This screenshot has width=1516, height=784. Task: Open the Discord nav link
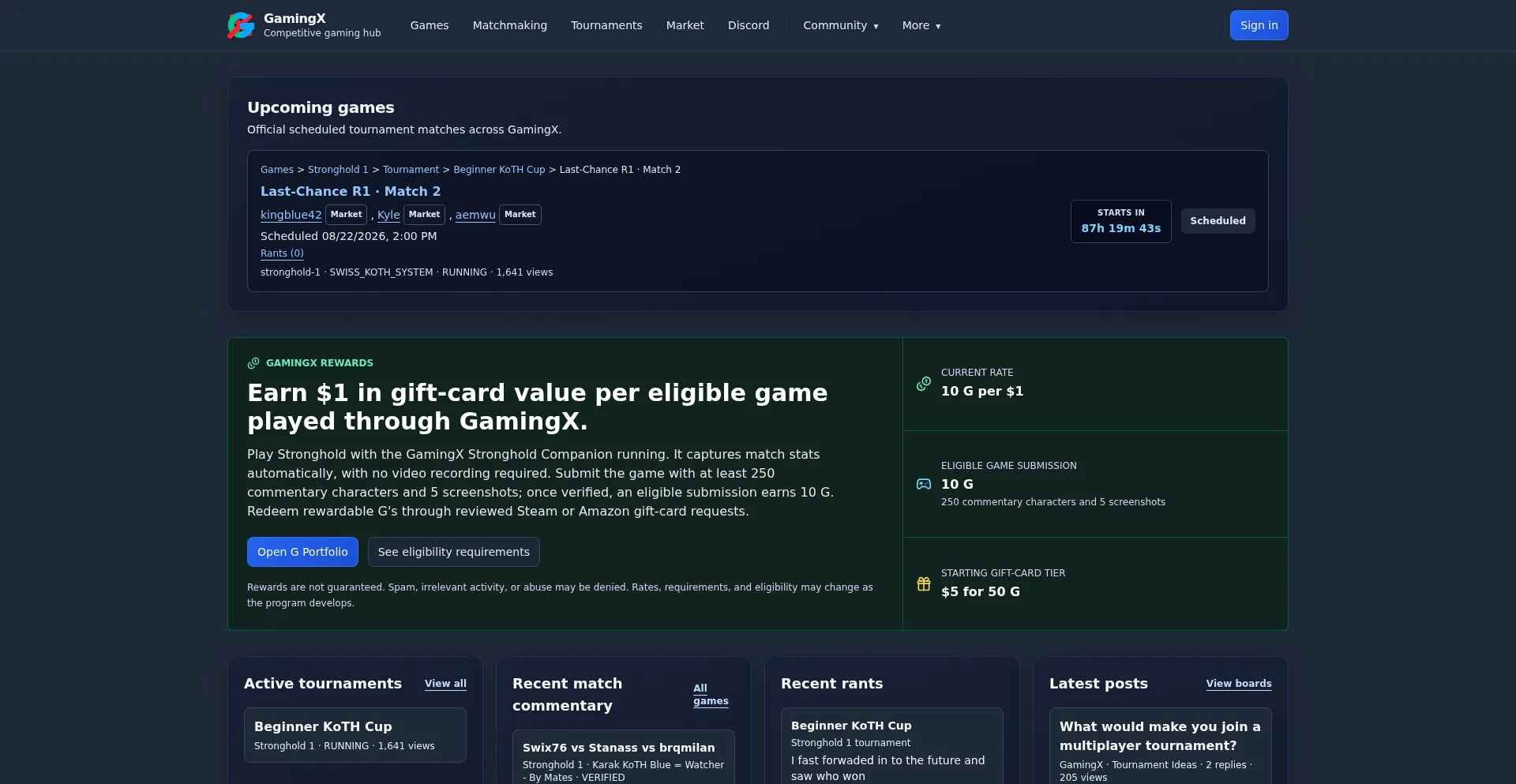[x=749, y=25]
